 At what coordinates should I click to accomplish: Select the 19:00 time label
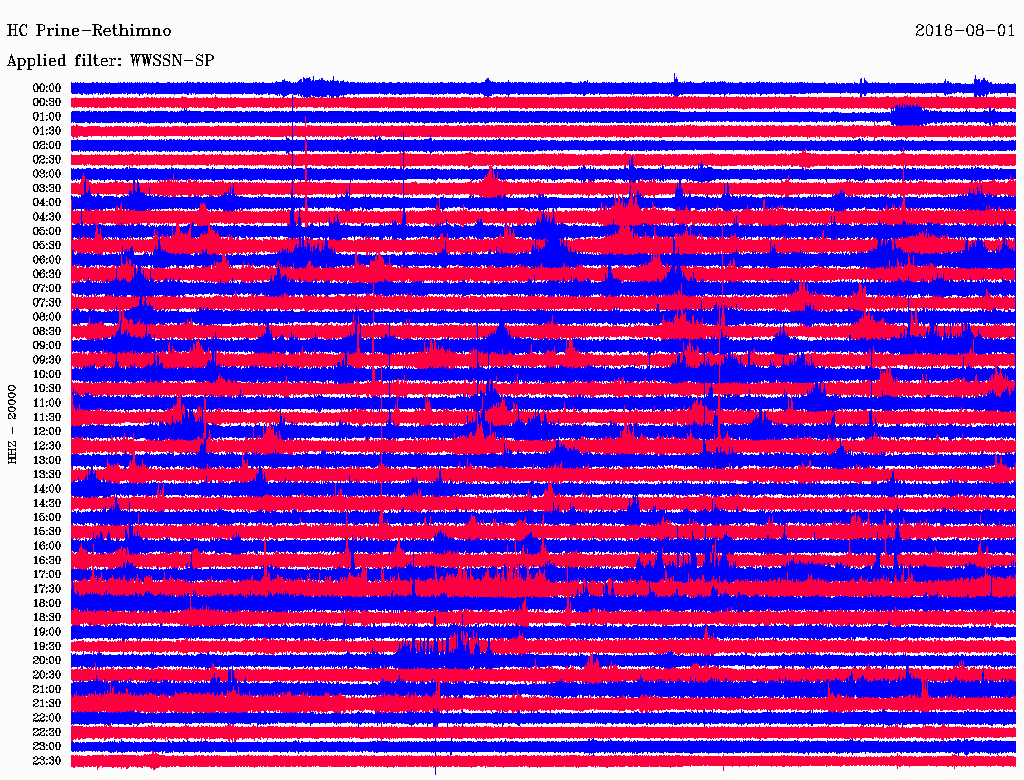pyautogui.click(x=46, y=632)
